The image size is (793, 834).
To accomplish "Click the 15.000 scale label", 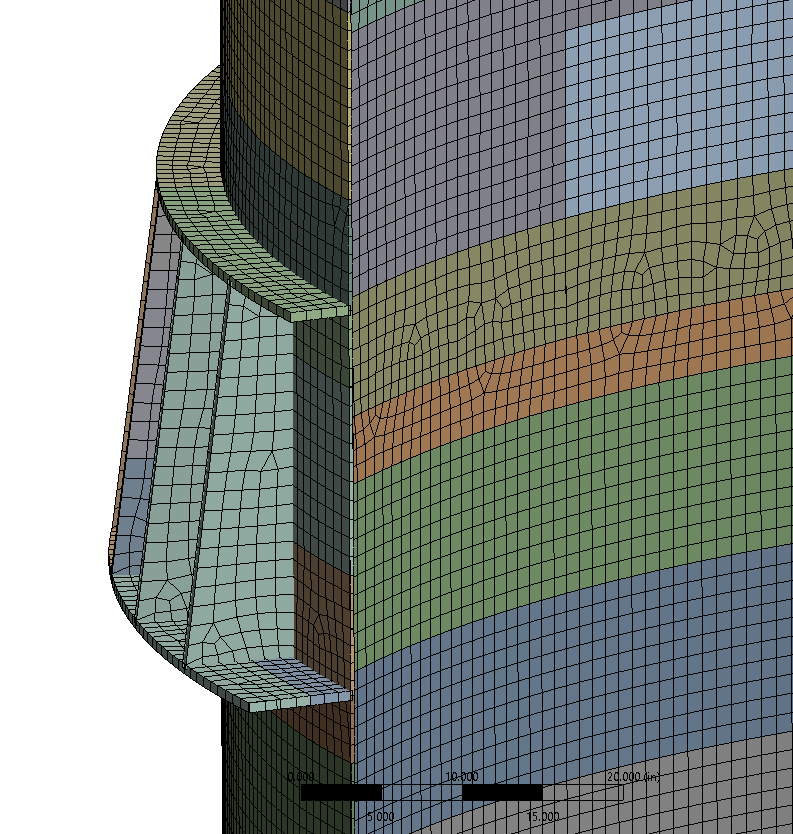I will (542, 816).
